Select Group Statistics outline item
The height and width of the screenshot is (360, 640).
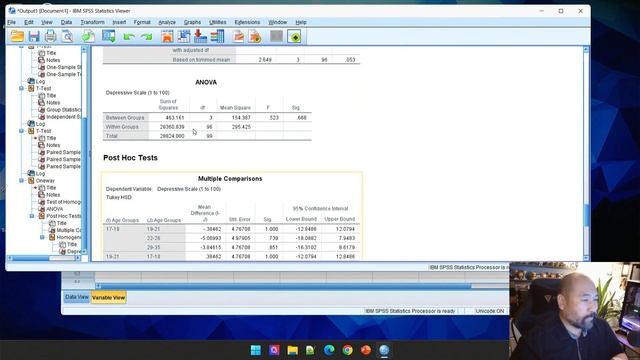pyautogui.click(x=63, y=110)
